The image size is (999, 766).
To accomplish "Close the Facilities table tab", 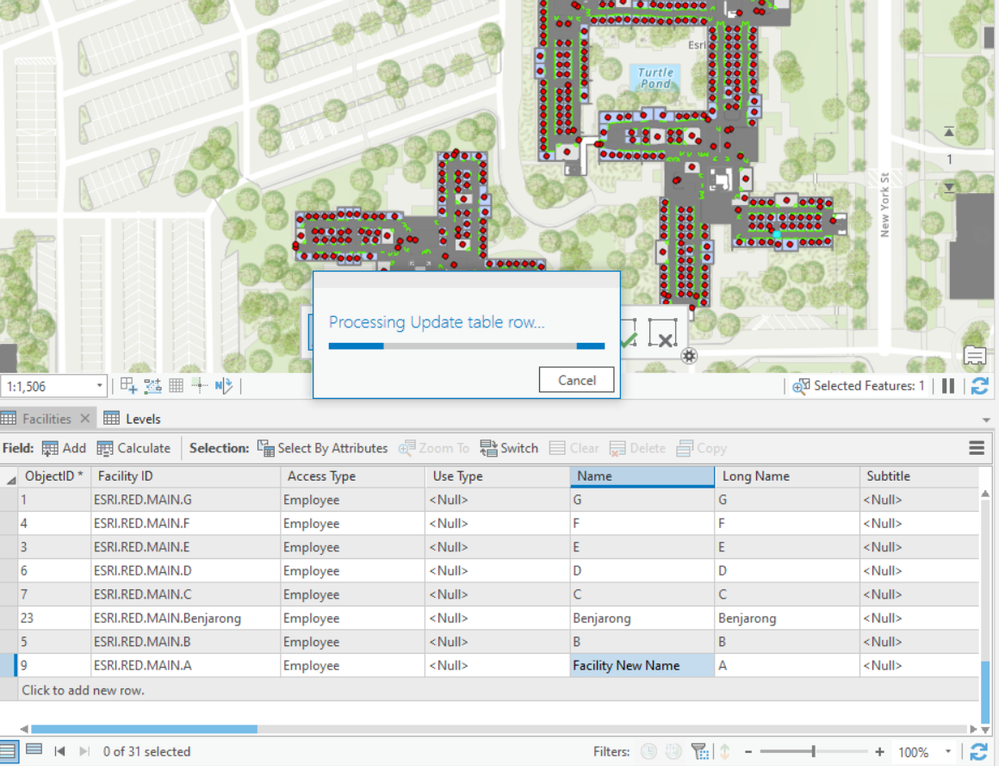I will [x=85, y=419].
